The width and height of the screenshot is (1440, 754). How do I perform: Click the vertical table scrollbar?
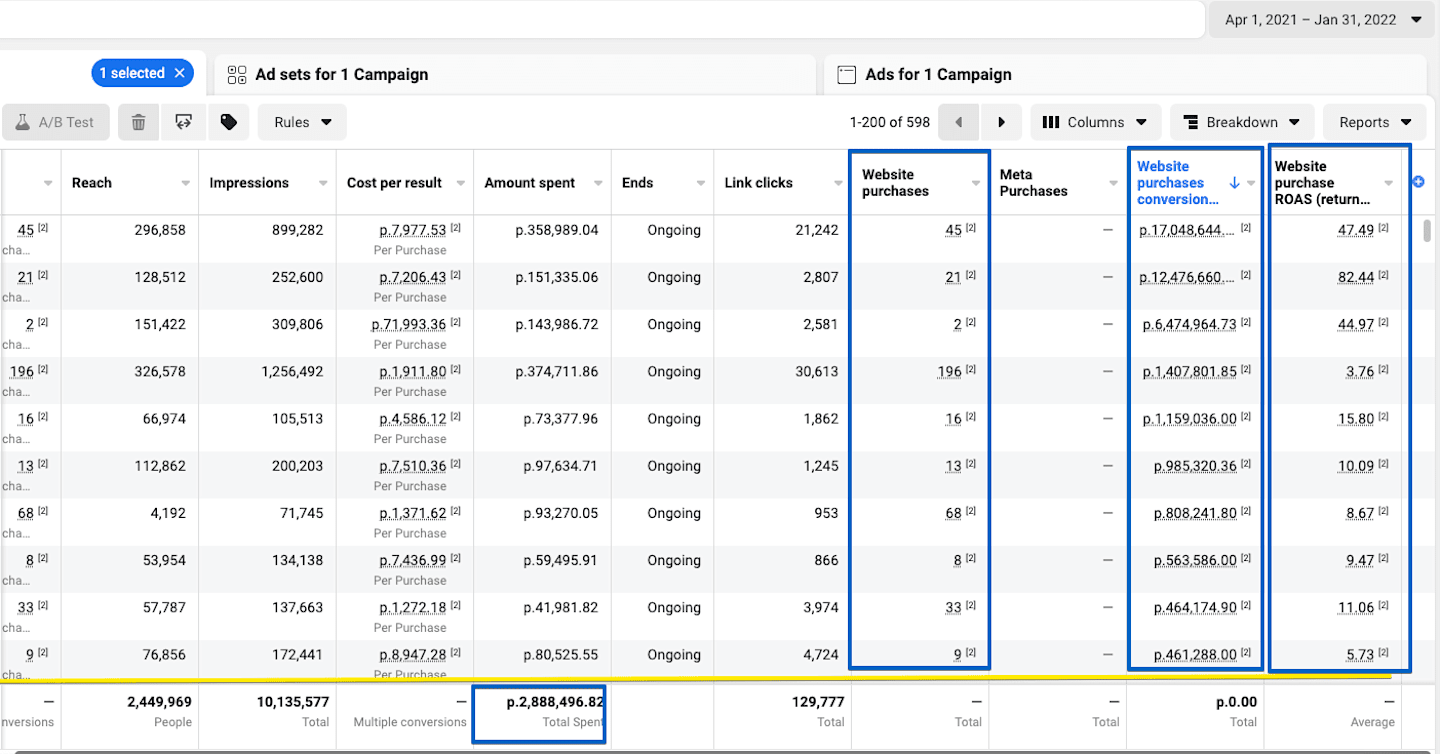1428,230
